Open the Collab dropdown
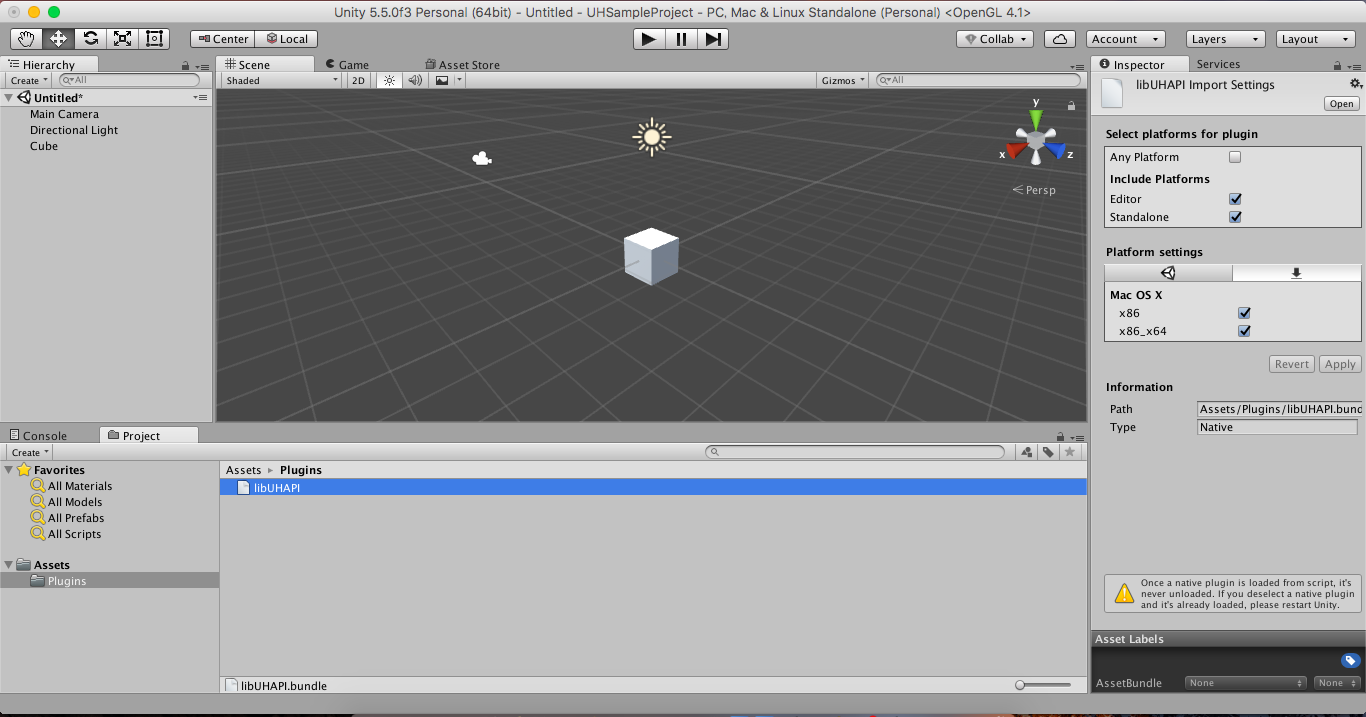Screen dimensions: 1366x717 (995, 39)
